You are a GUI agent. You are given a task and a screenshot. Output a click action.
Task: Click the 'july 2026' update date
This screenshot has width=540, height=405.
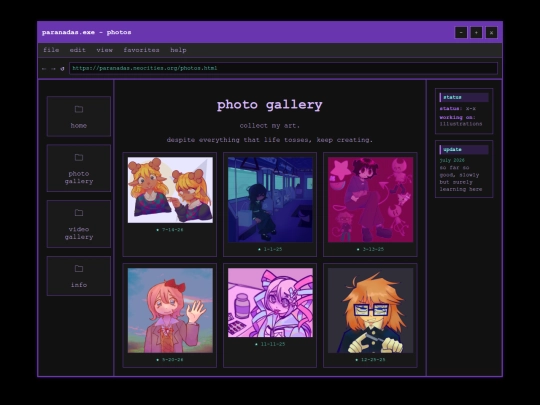pos(452,160)
